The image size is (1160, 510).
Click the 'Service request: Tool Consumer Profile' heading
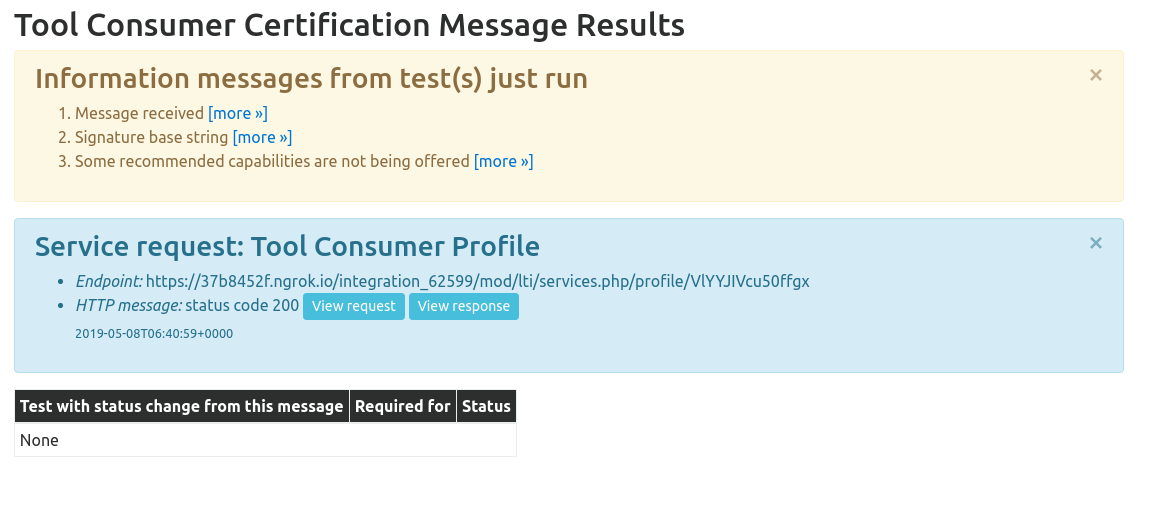(x=287, y=246)
